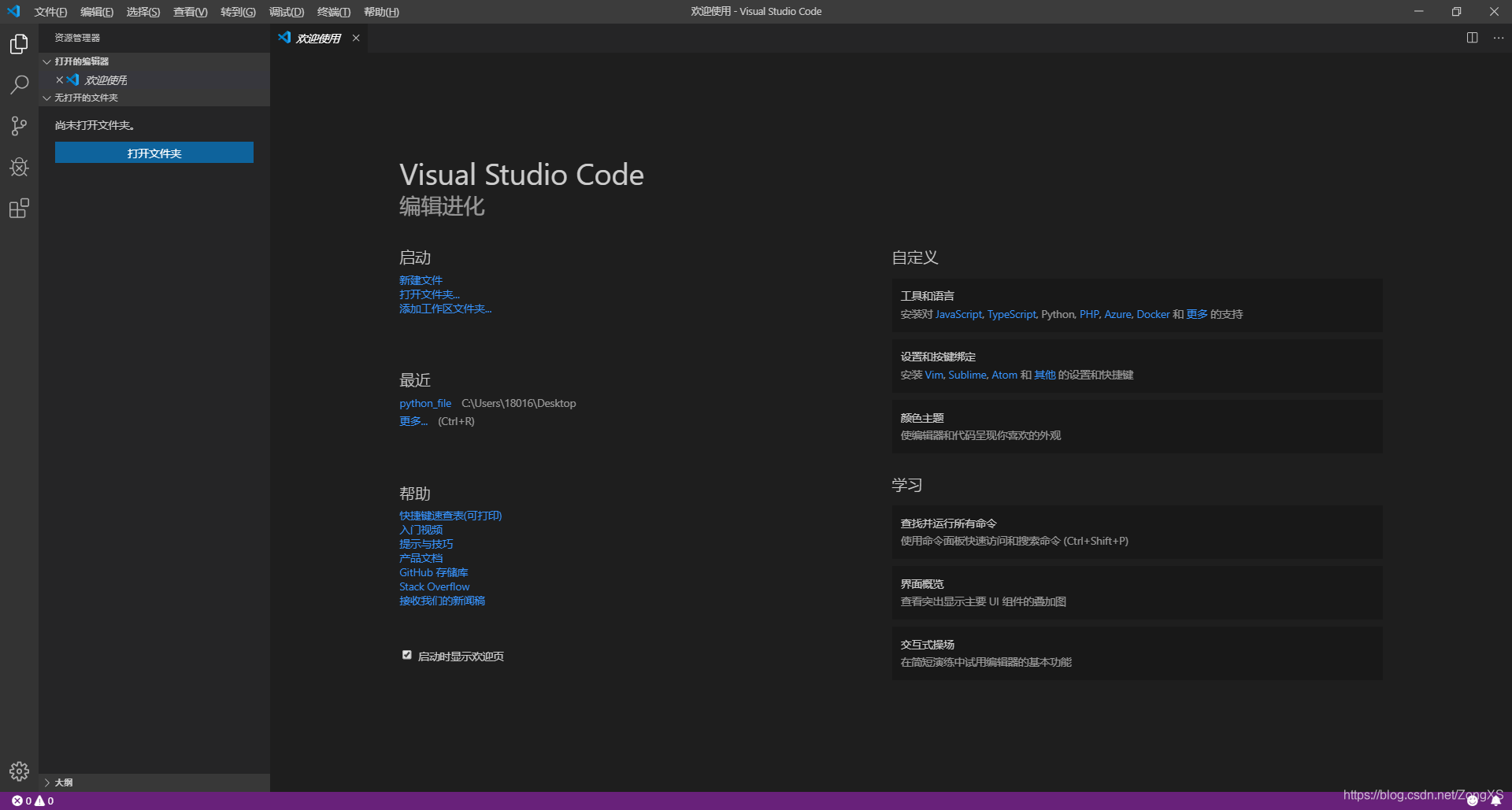Click the PHP language support link
This screenshot has width=1512, height=810.
coord(1089,314)
